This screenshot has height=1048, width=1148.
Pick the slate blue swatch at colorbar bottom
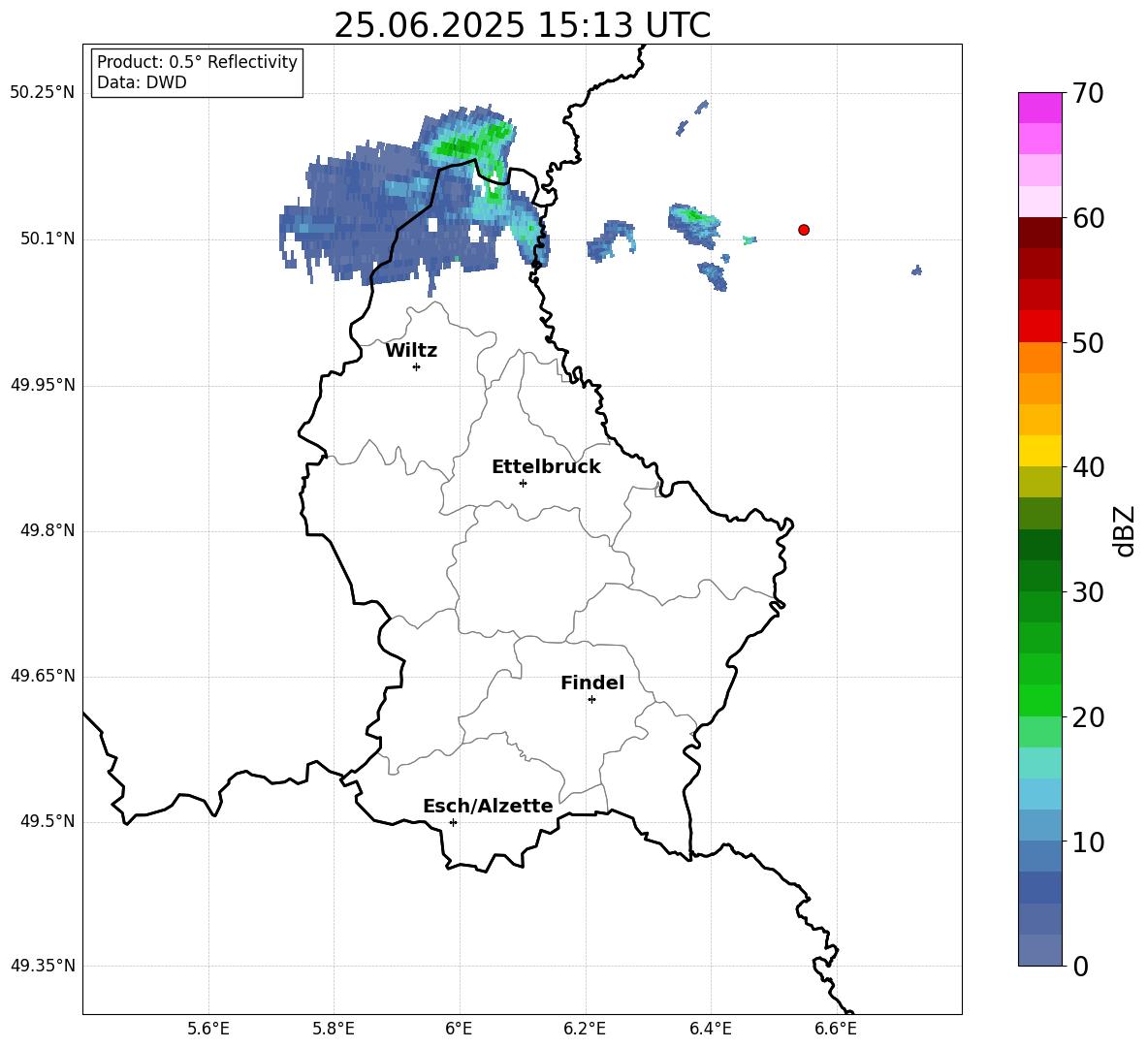click(1039, 950)
